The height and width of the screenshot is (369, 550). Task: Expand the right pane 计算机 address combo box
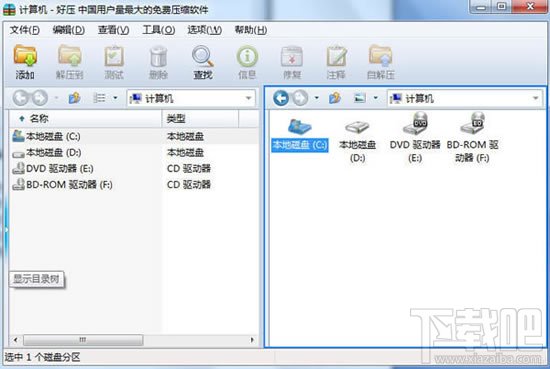[x=536, y=99]
